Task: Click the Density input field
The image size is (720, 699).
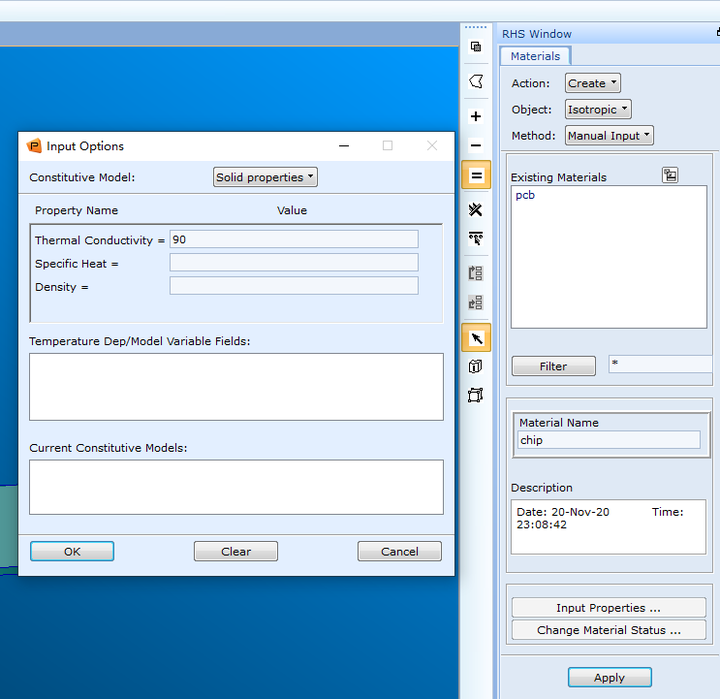Action: pyautogui.click(x=294, y=286)
